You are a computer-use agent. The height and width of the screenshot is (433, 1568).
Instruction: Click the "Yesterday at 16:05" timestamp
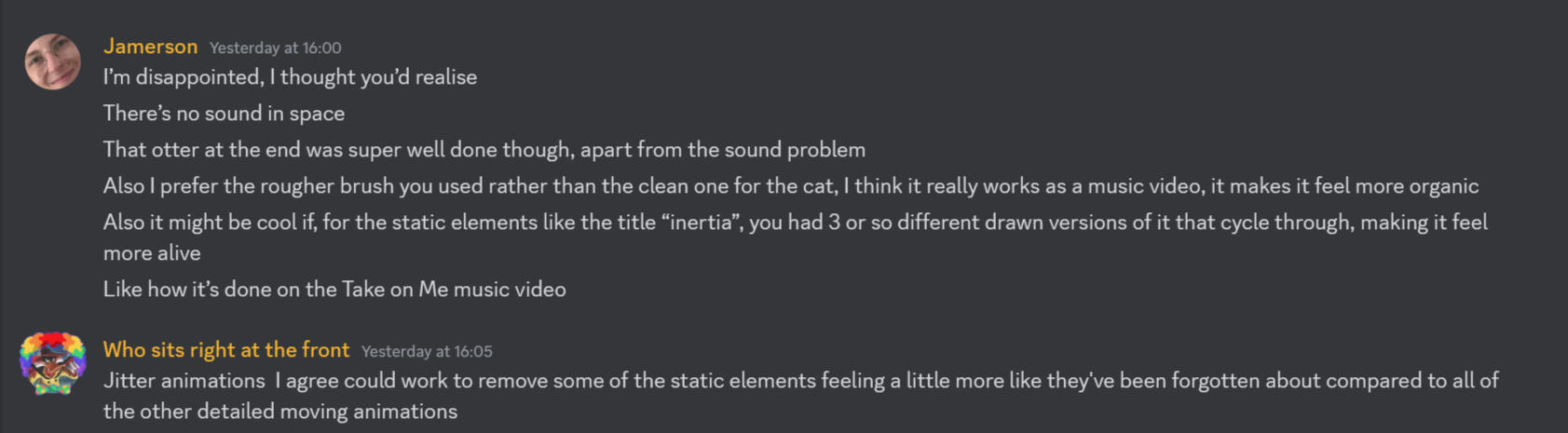click(427, 351)
